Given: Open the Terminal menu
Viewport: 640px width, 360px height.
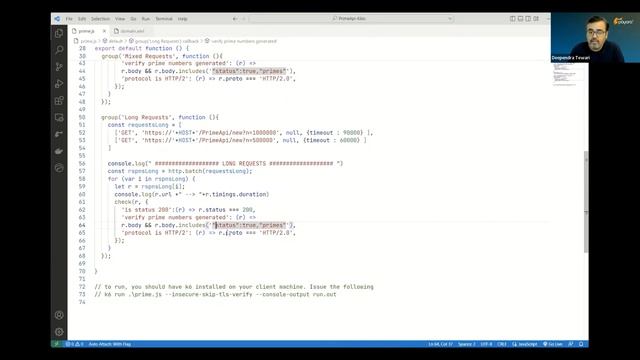Looking at the screenshot, I should (x=164, y=19).
